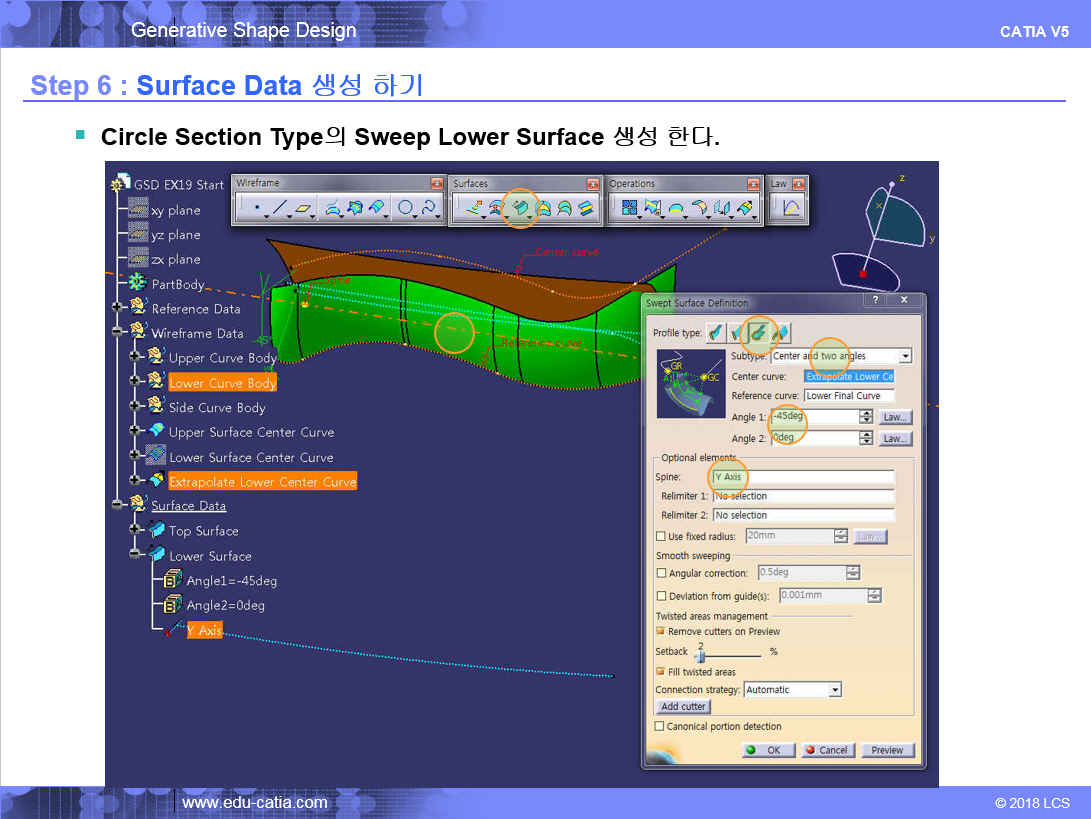Choose the Circle tool in Wireframe toolbar
Screen dimensions: 1091x819
tap(405, 208)
